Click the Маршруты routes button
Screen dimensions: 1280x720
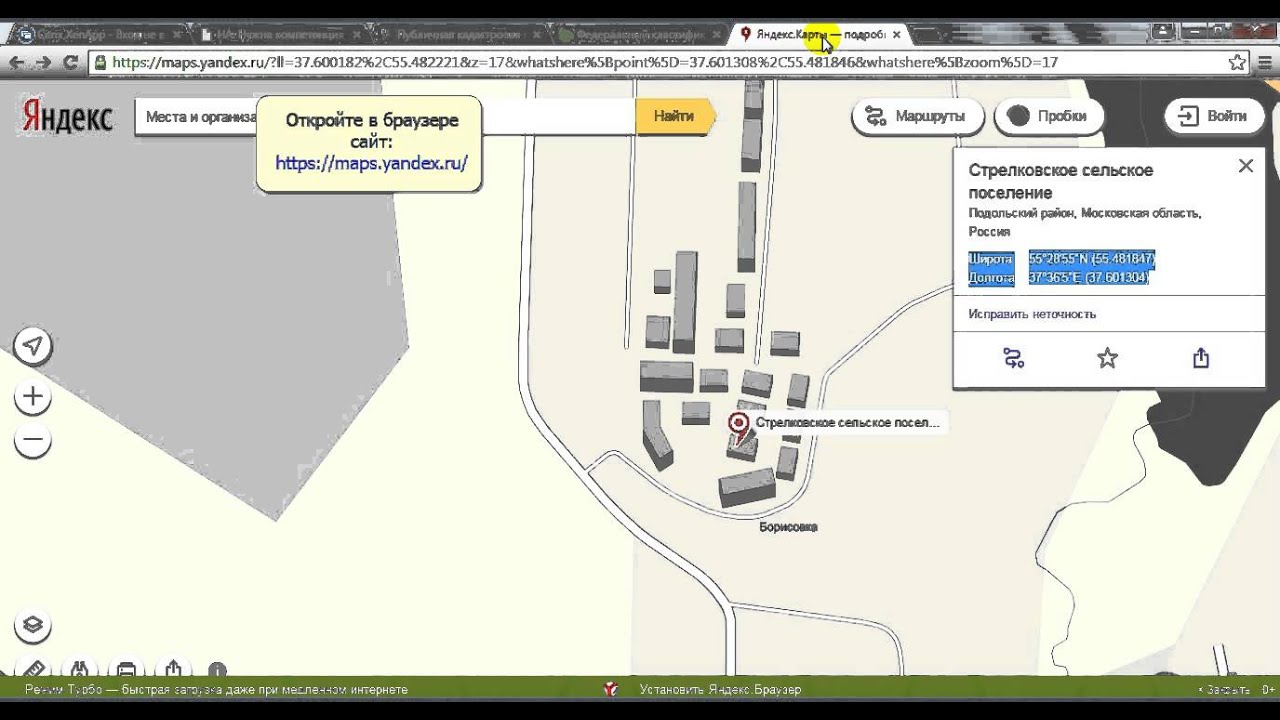[918, 116]
